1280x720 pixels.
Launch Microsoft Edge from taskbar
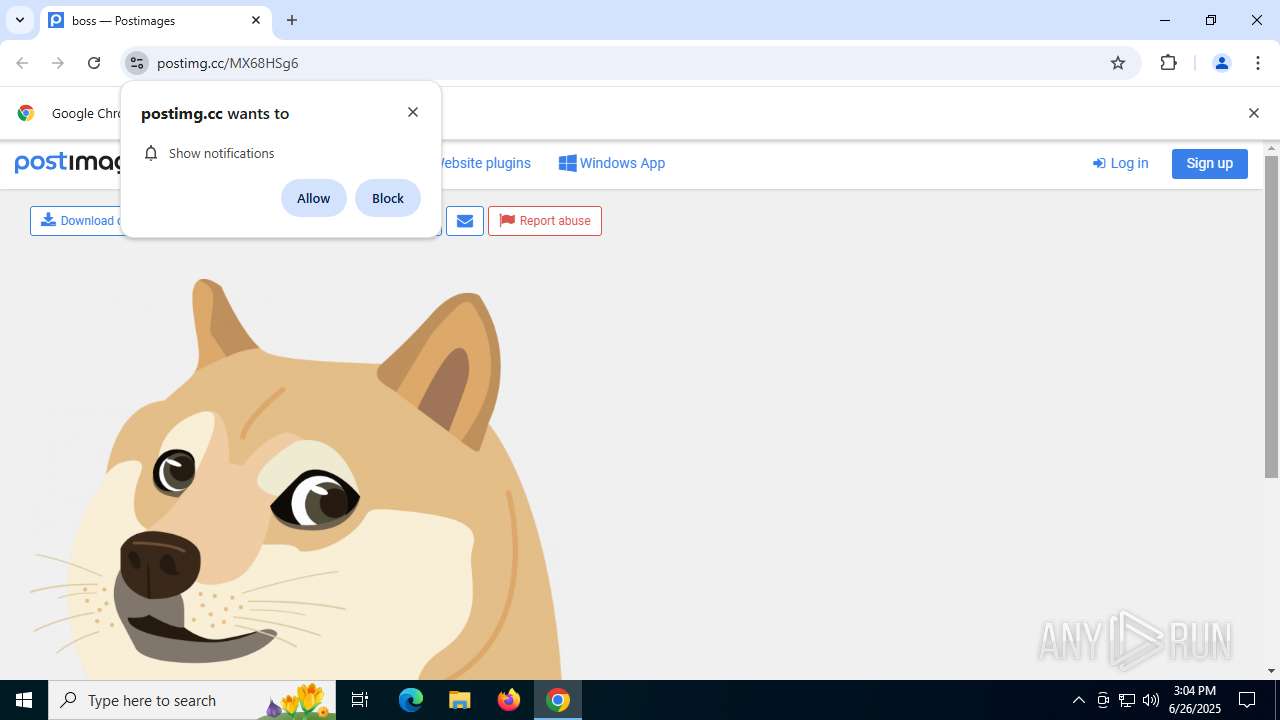click(411, 700)
